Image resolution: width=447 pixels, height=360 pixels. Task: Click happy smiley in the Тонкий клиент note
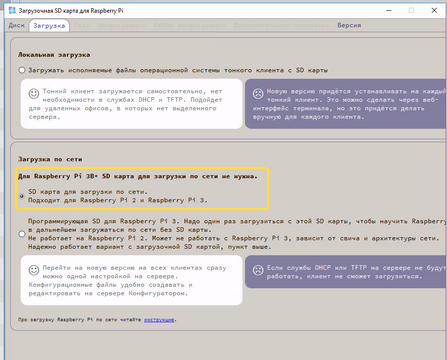click(x=34, y=94)
